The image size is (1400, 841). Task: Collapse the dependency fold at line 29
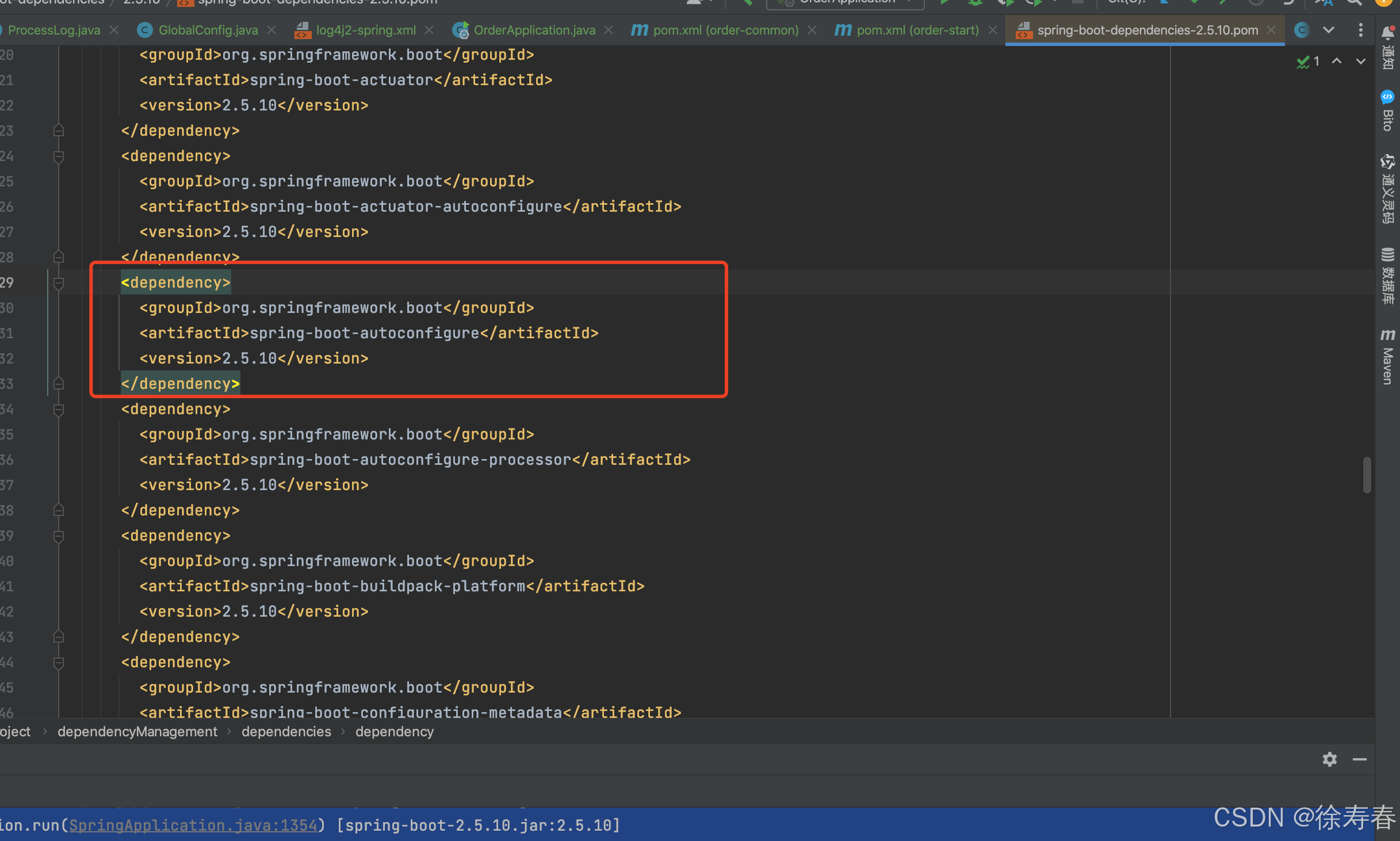point(58,283)
